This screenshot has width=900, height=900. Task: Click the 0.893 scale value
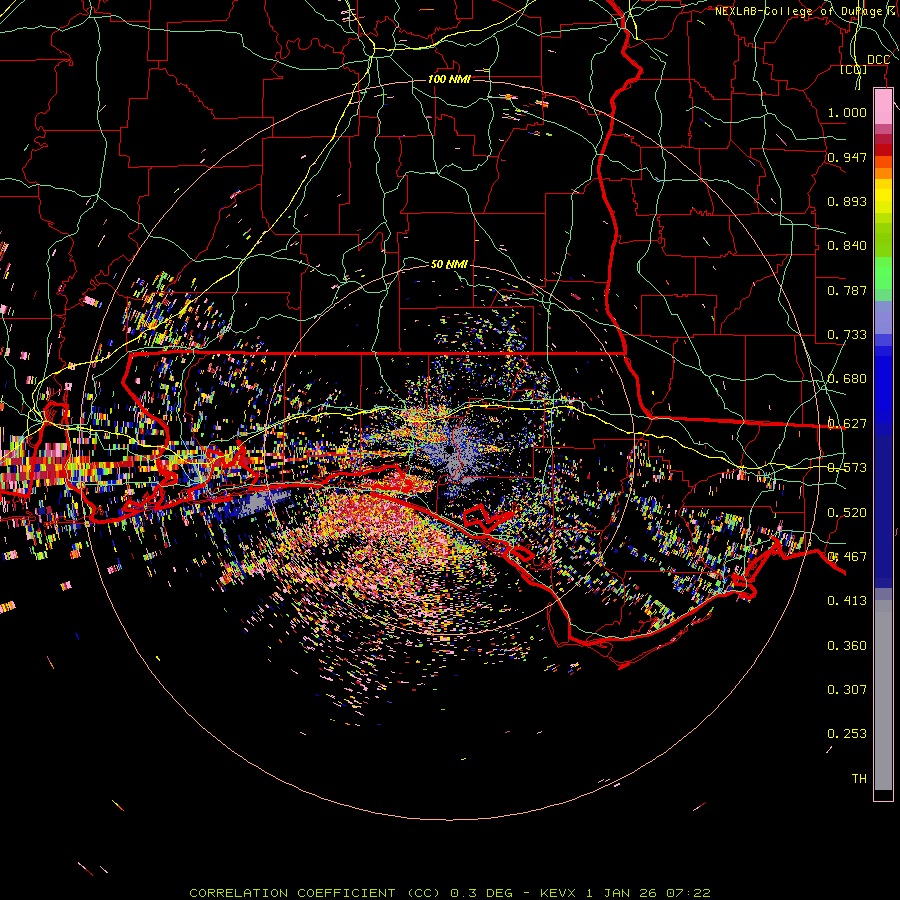847,201
